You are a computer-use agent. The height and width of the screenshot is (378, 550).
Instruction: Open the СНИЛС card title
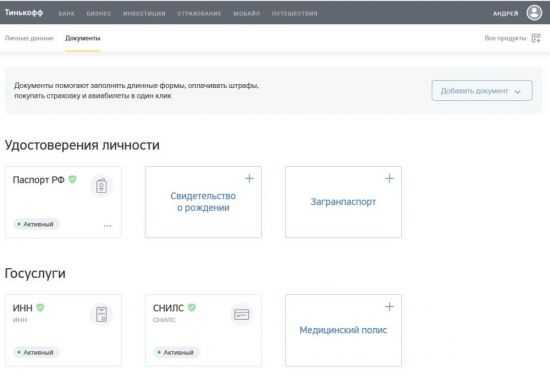tap(168, 308)
